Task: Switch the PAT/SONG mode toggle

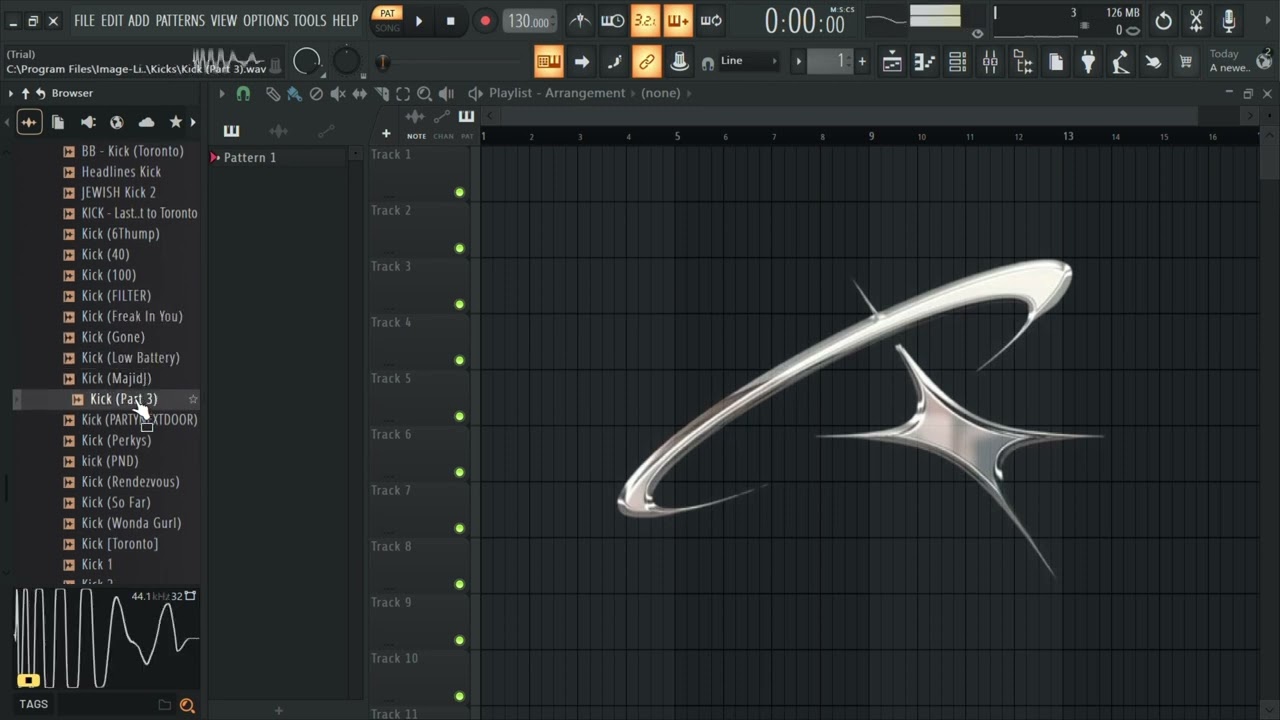Action: click(387, 20)
